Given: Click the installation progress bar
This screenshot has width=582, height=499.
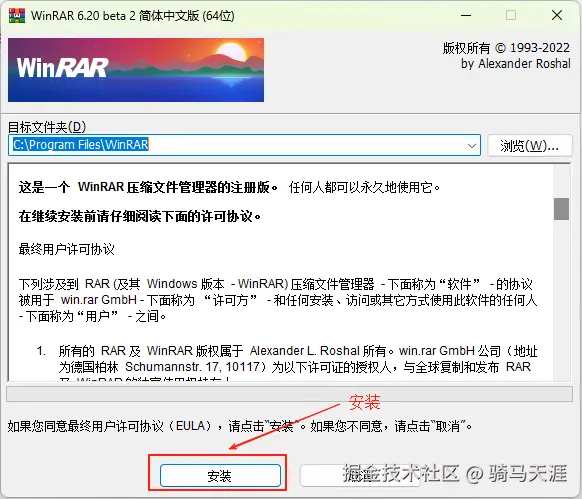Looking at the screenshot, I should [x=289, y=394].
